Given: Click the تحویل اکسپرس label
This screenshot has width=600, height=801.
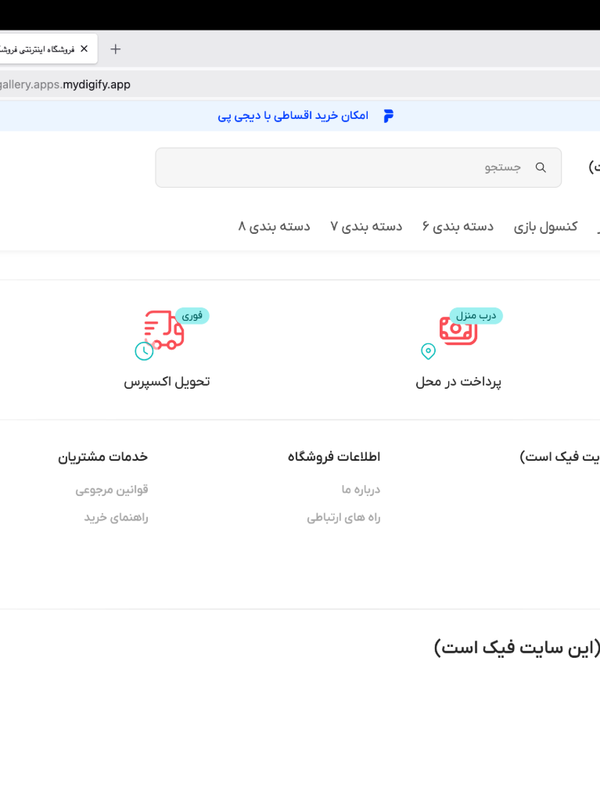Looking at the screenshot, I should pyautogui.click(x=167, y=382).
